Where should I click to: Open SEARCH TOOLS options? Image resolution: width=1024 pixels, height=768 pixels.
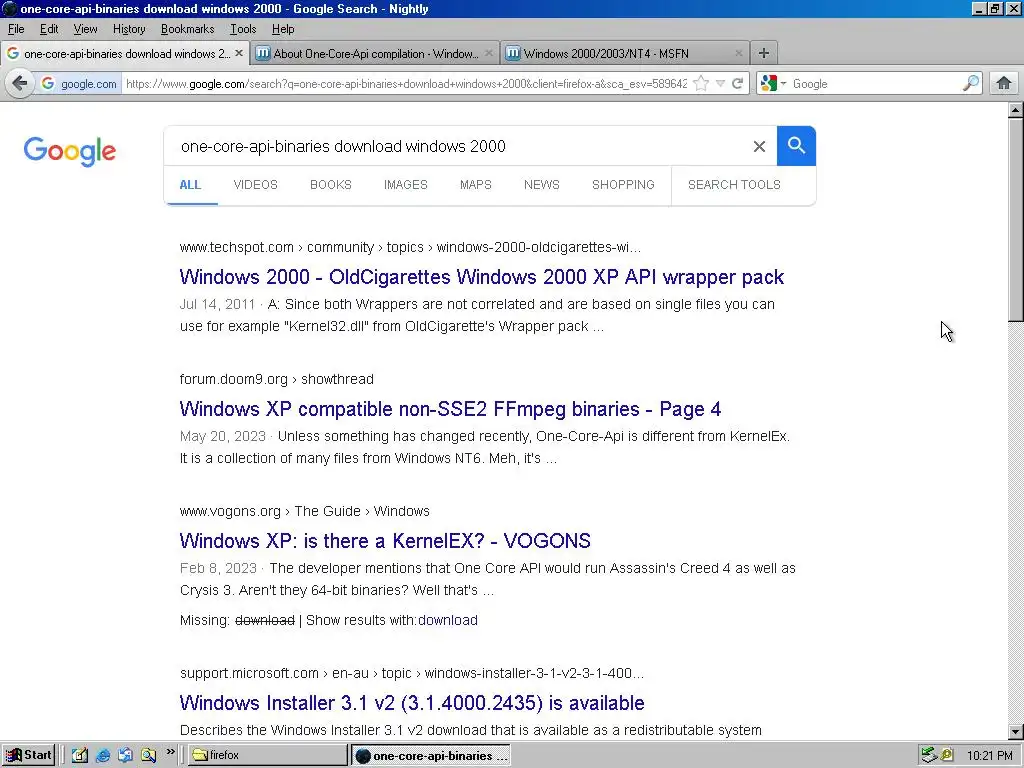click(x=734, y=185)
